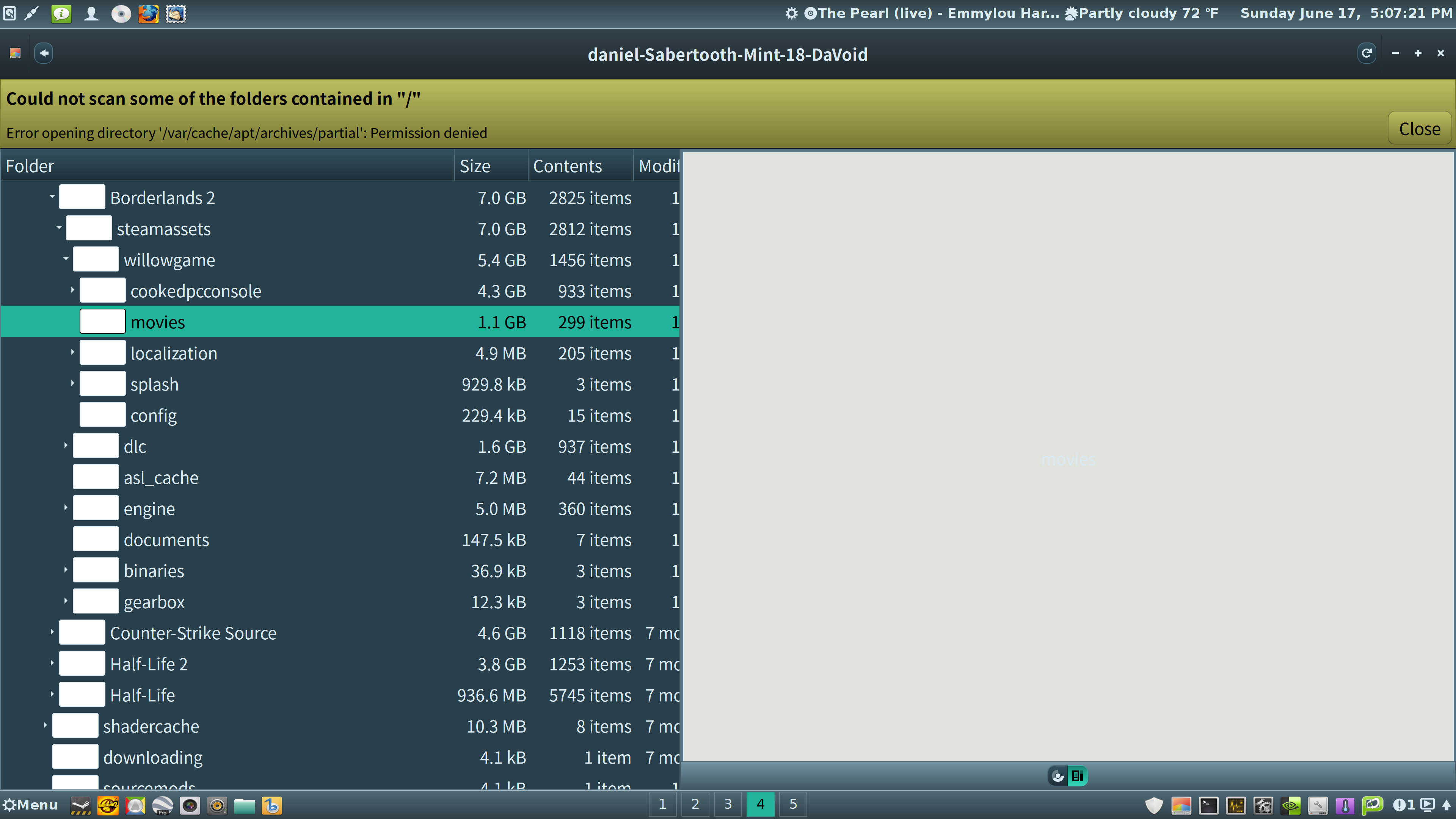Open the disk utility wrench taskbar icon
1456x819 pixels.
click(1318, 805)
